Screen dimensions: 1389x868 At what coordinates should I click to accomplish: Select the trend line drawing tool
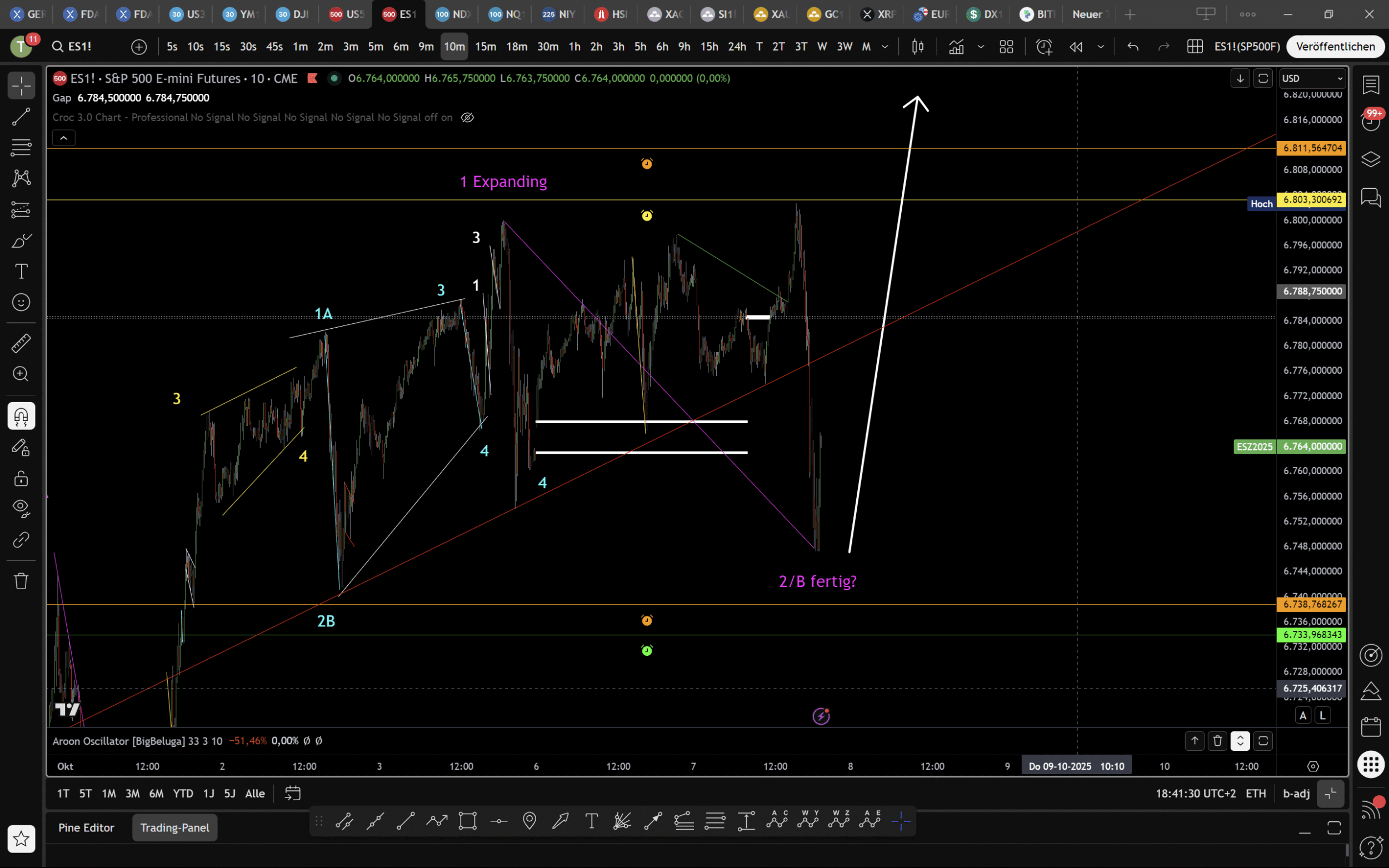(x=21, y=117)
